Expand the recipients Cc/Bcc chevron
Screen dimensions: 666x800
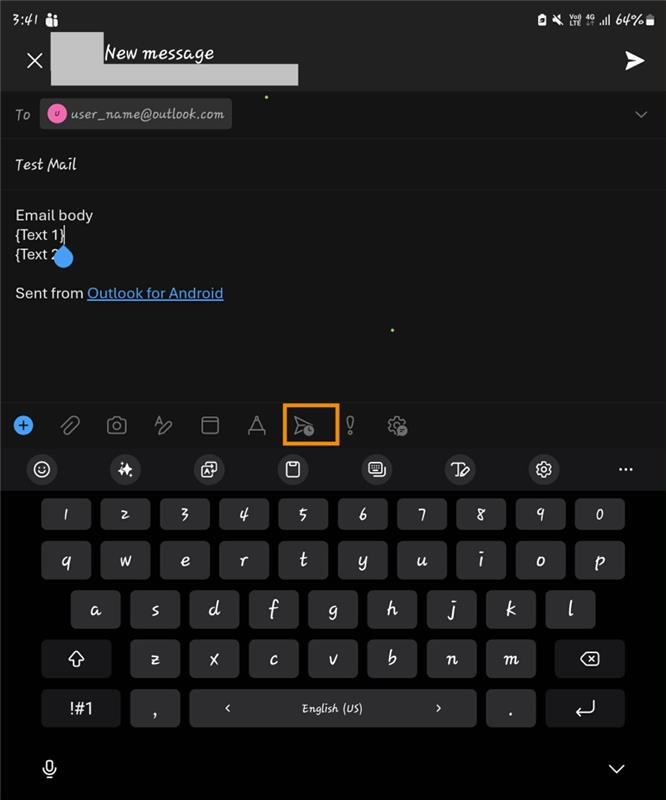641,114
